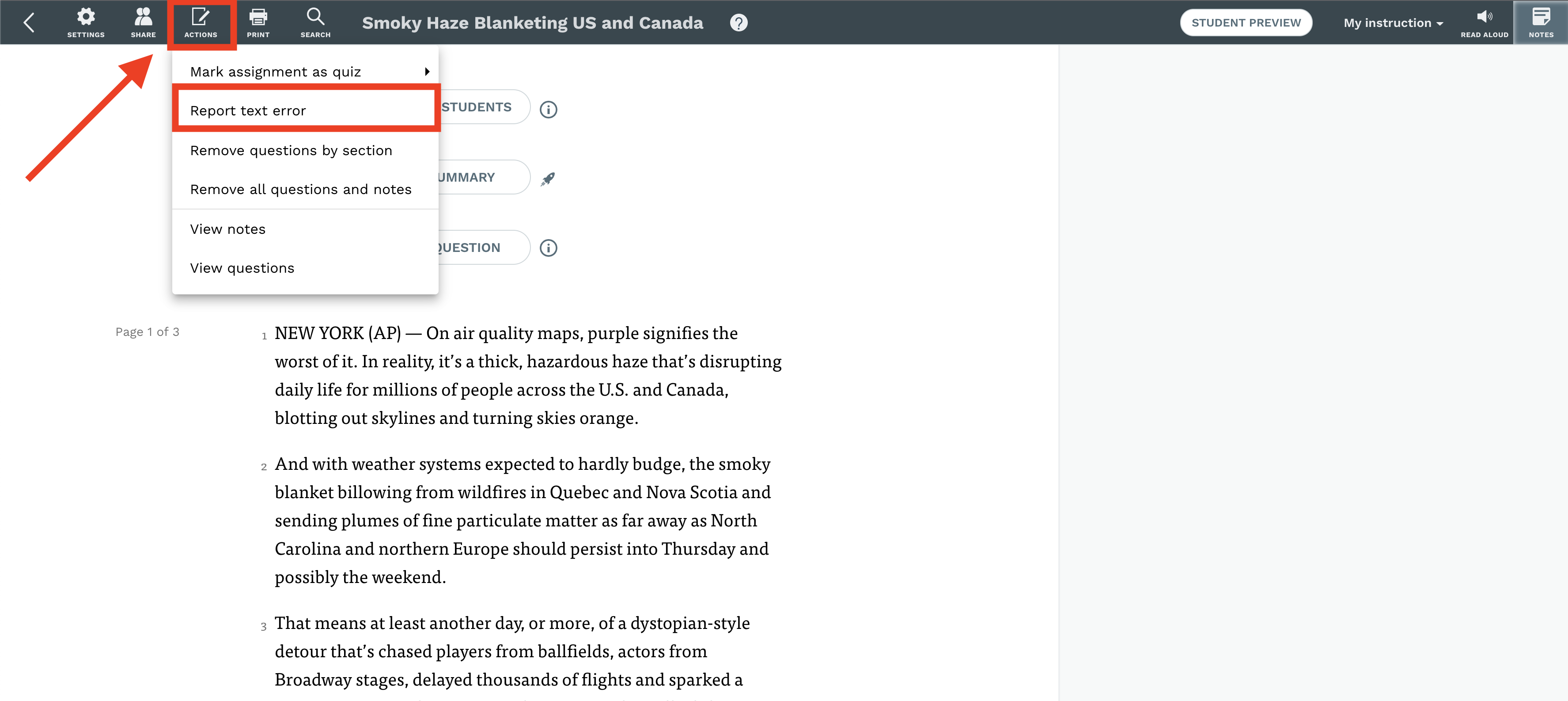Select Remove all questions and notes

click(305, 190)
